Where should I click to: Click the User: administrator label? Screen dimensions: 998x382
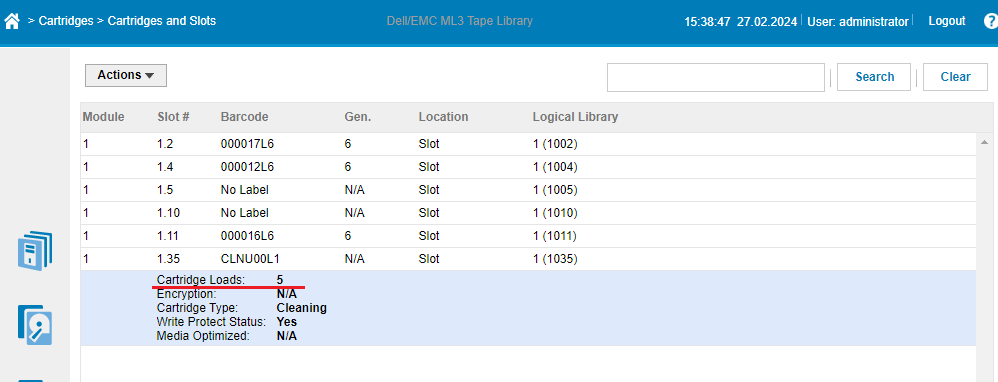pos(858,22)
